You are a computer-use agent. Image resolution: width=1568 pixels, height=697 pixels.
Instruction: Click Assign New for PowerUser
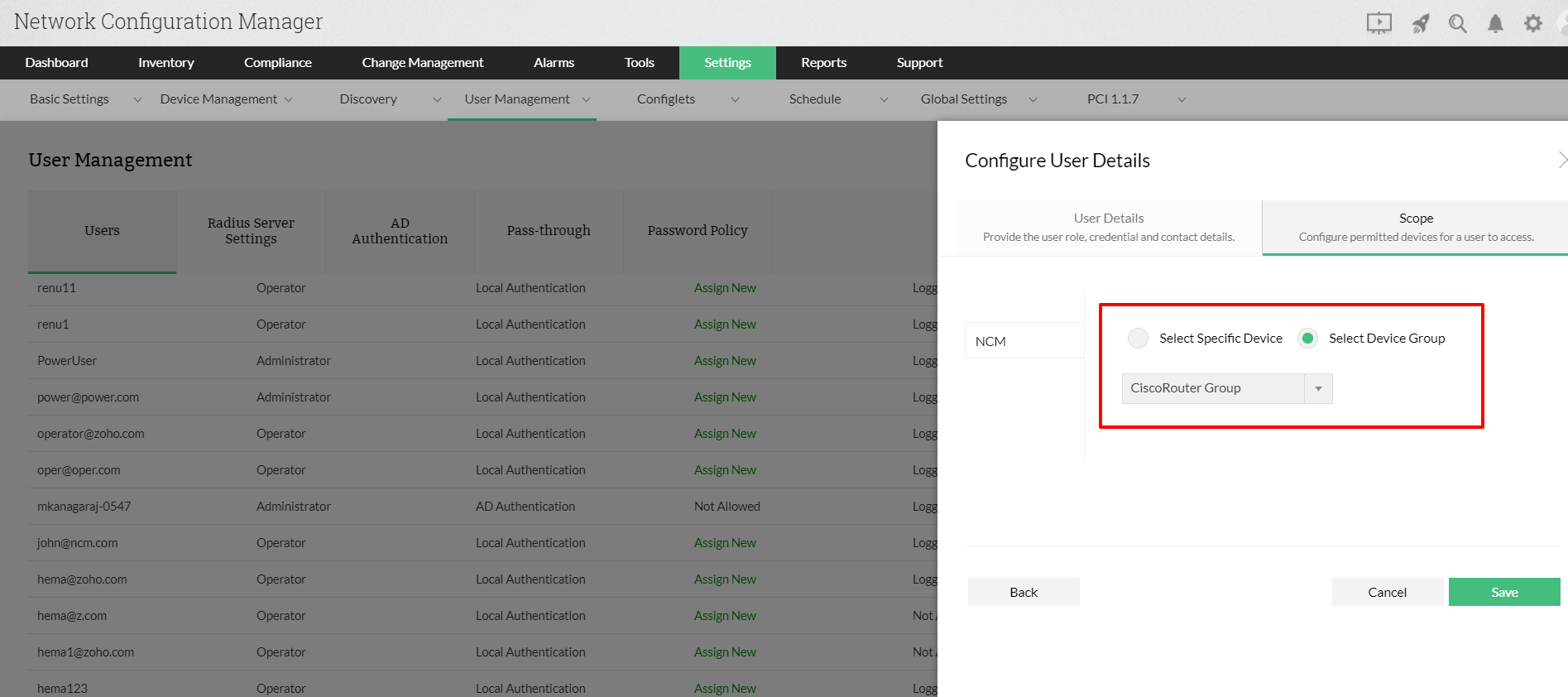click(725, 361)
